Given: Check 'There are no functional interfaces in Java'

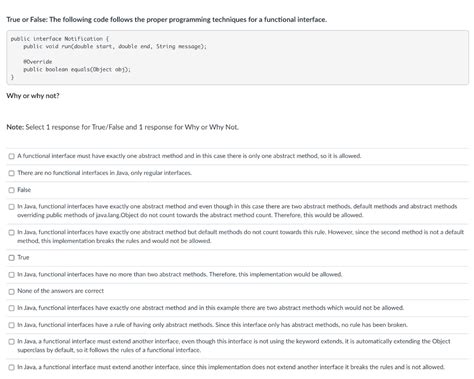Looking at the screenshot, I should [x=11, y=173].
